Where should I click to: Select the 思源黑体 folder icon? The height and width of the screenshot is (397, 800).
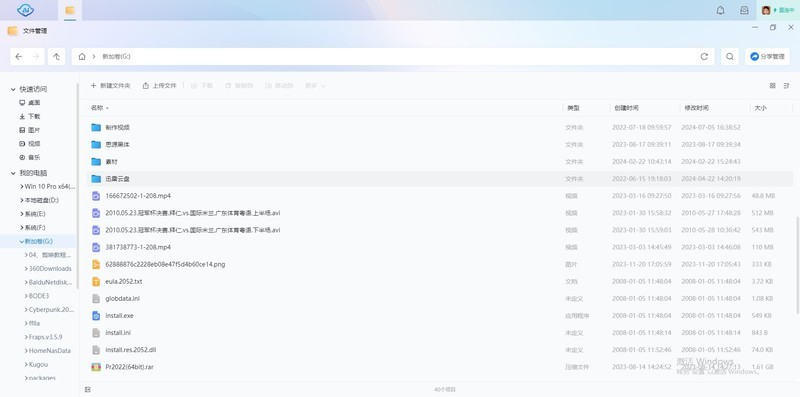point(96,144)
